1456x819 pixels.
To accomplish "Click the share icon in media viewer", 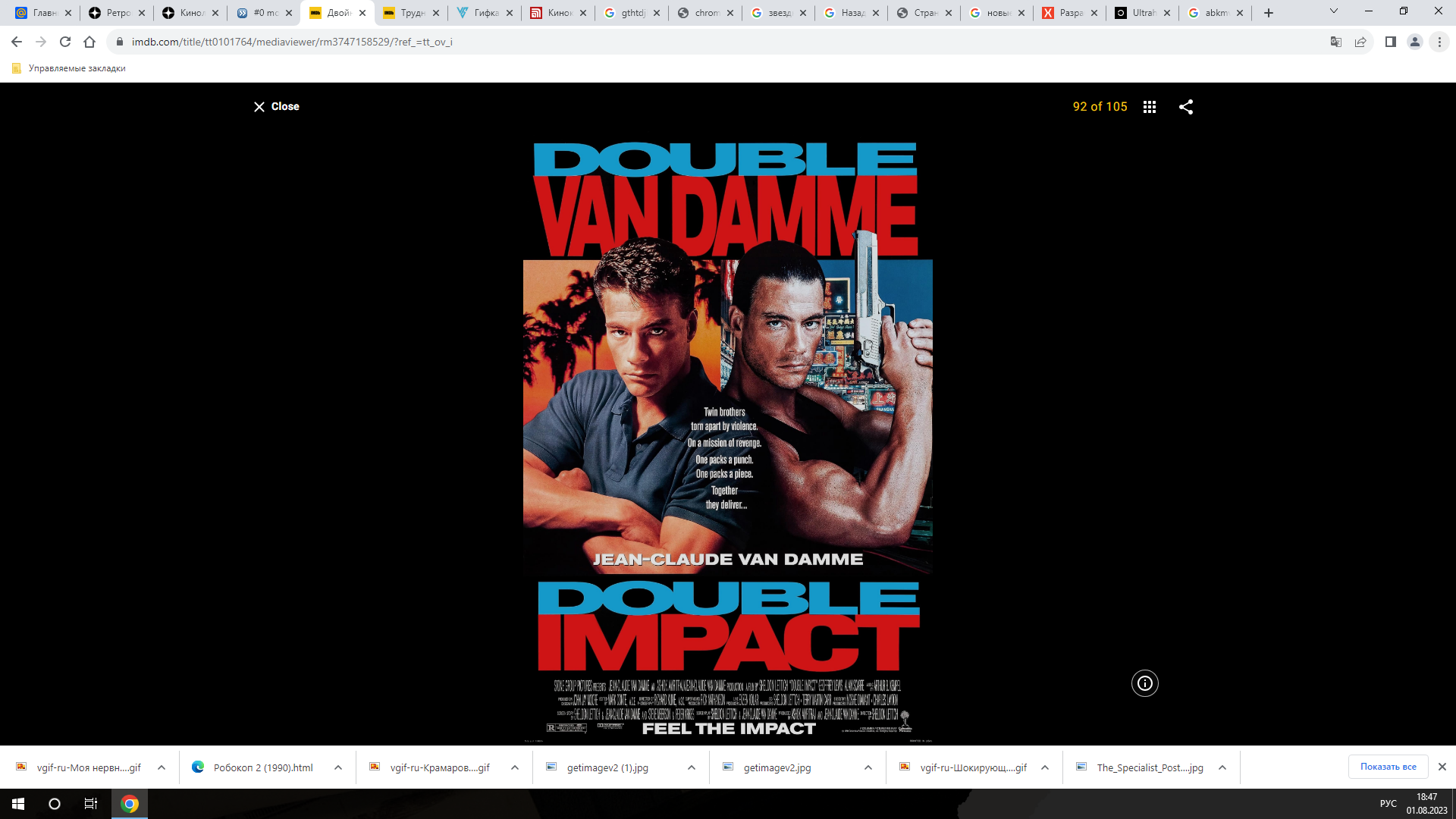I will 1186,107.
